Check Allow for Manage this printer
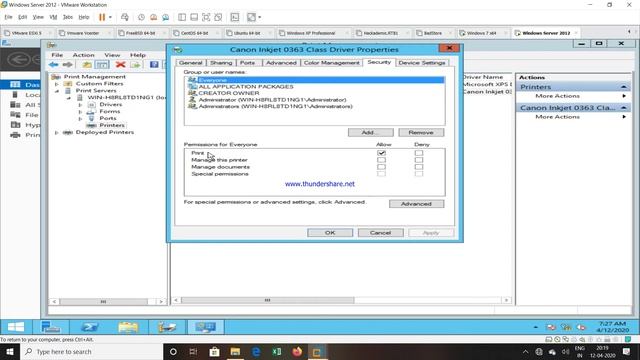The height and width of the screenshot is (360, 640). 381,160
